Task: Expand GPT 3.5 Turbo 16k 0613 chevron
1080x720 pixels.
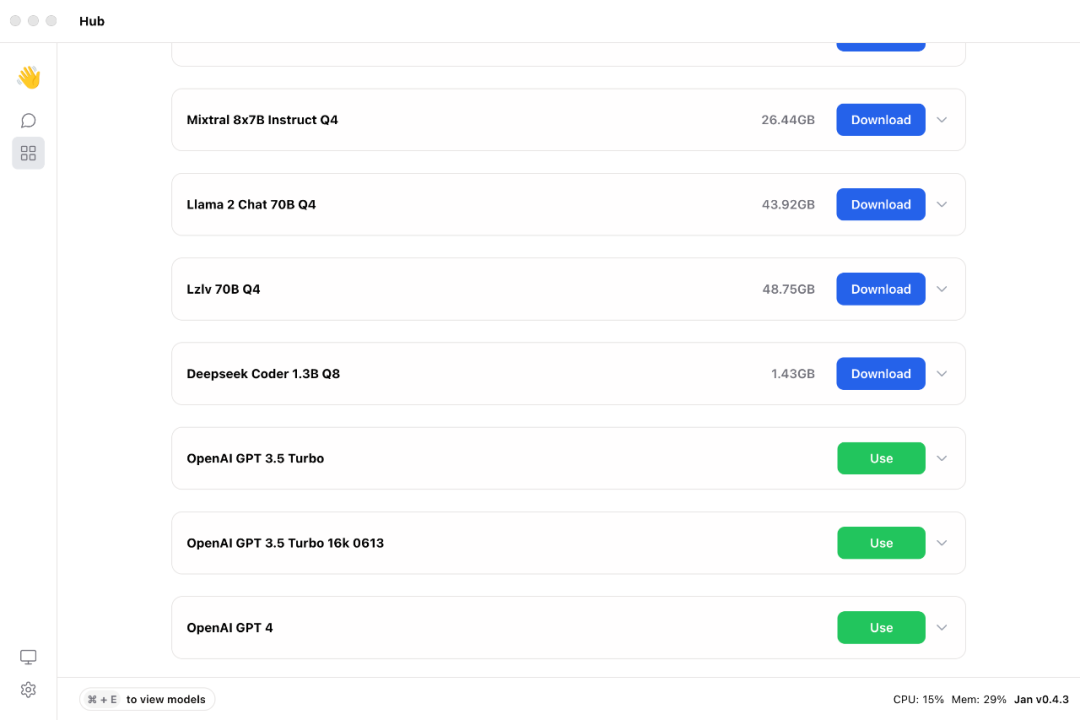Action: [942, 543]
